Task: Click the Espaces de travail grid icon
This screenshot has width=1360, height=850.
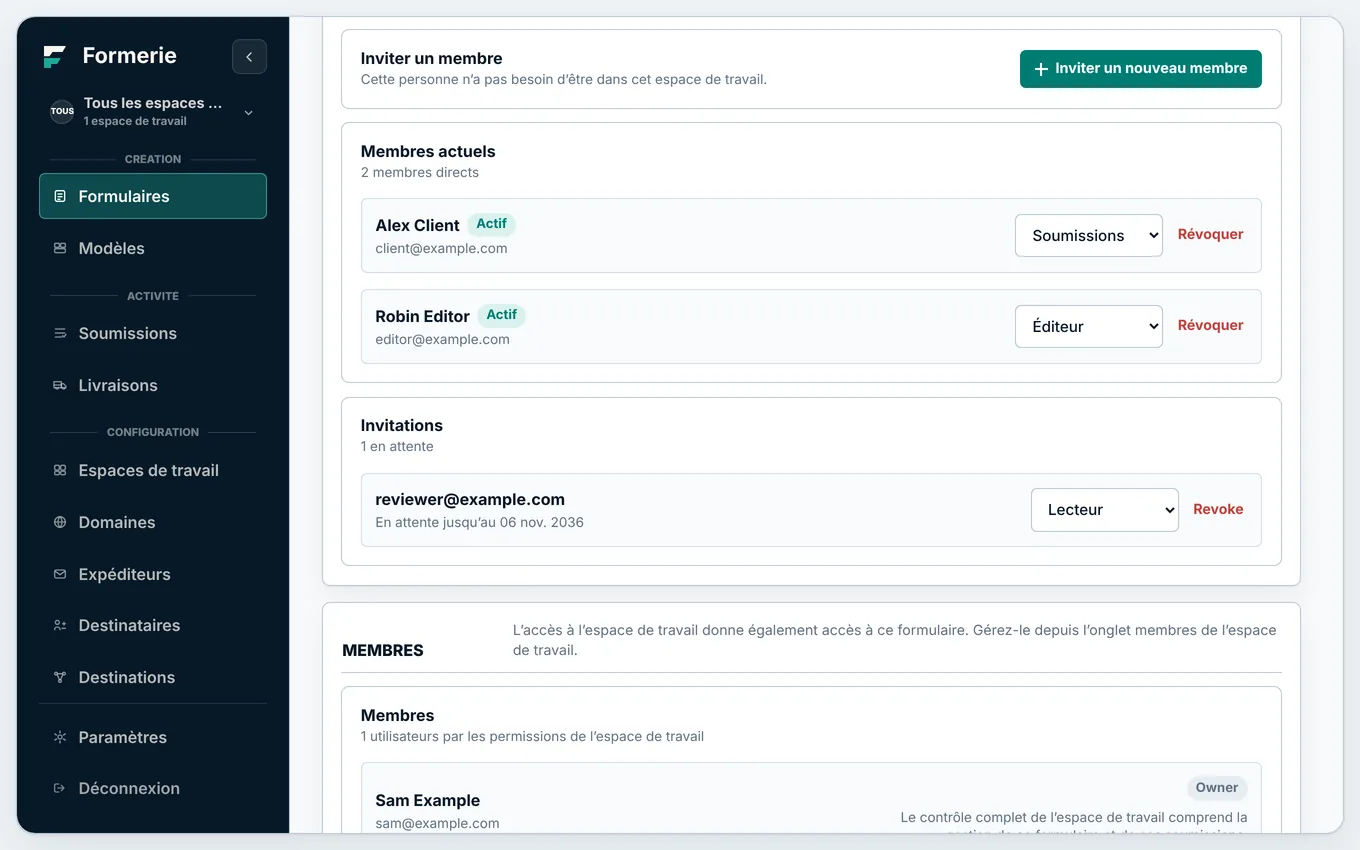Action: point(60,470)
